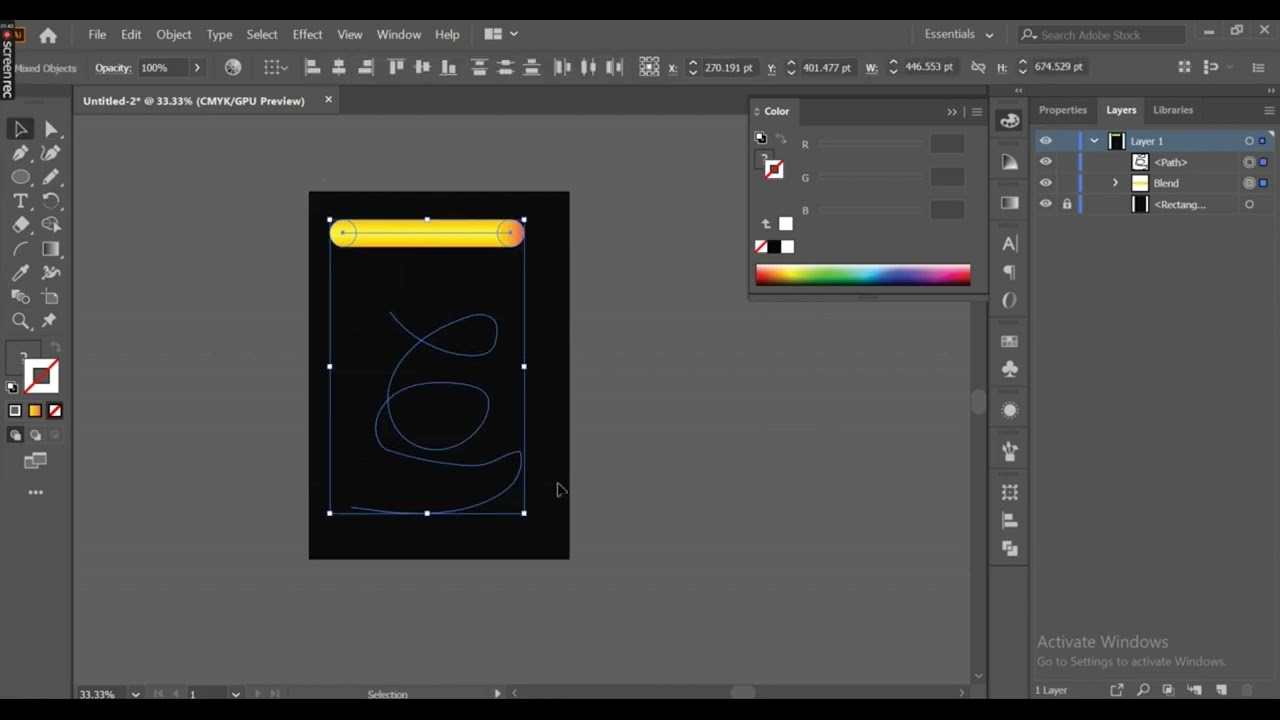Open the Swatches panel icon
The height and width of the screenshot is (720, 1280).
click(x=1010, y=341)
